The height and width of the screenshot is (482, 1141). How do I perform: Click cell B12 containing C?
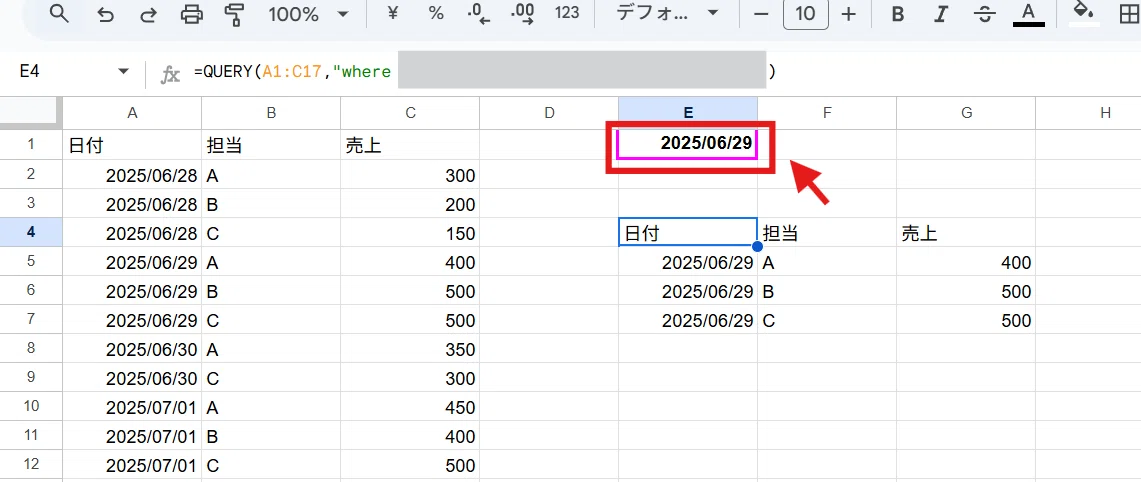tap(271, 465)
